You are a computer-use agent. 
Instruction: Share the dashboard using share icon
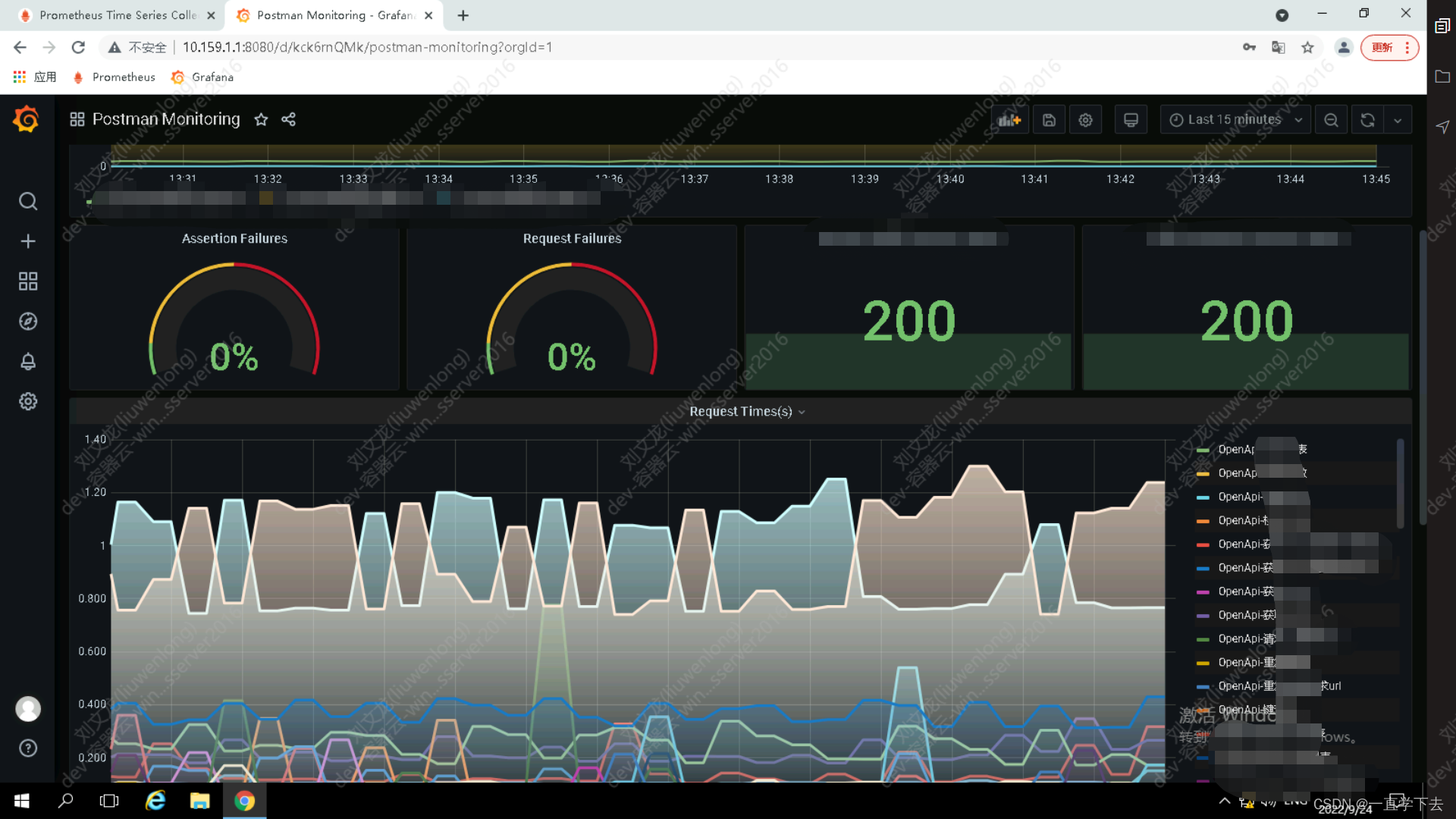click(288, 120)
